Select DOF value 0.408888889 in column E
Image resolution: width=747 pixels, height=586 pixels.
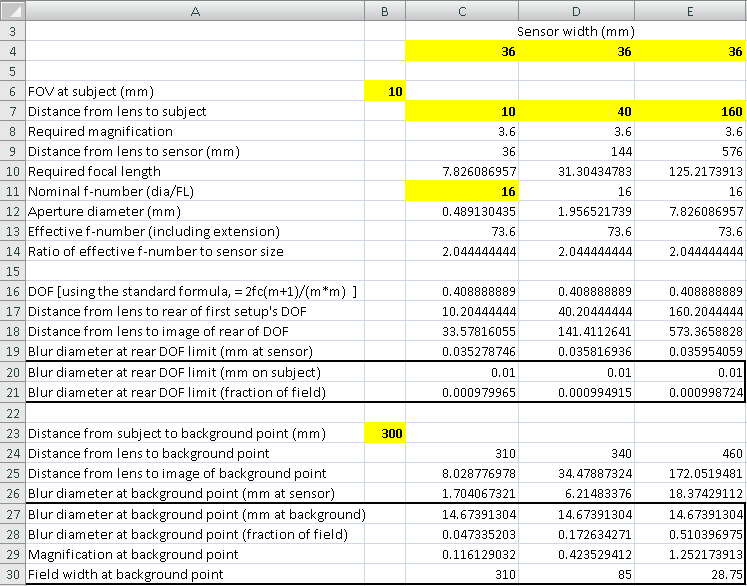coord(690,291)
